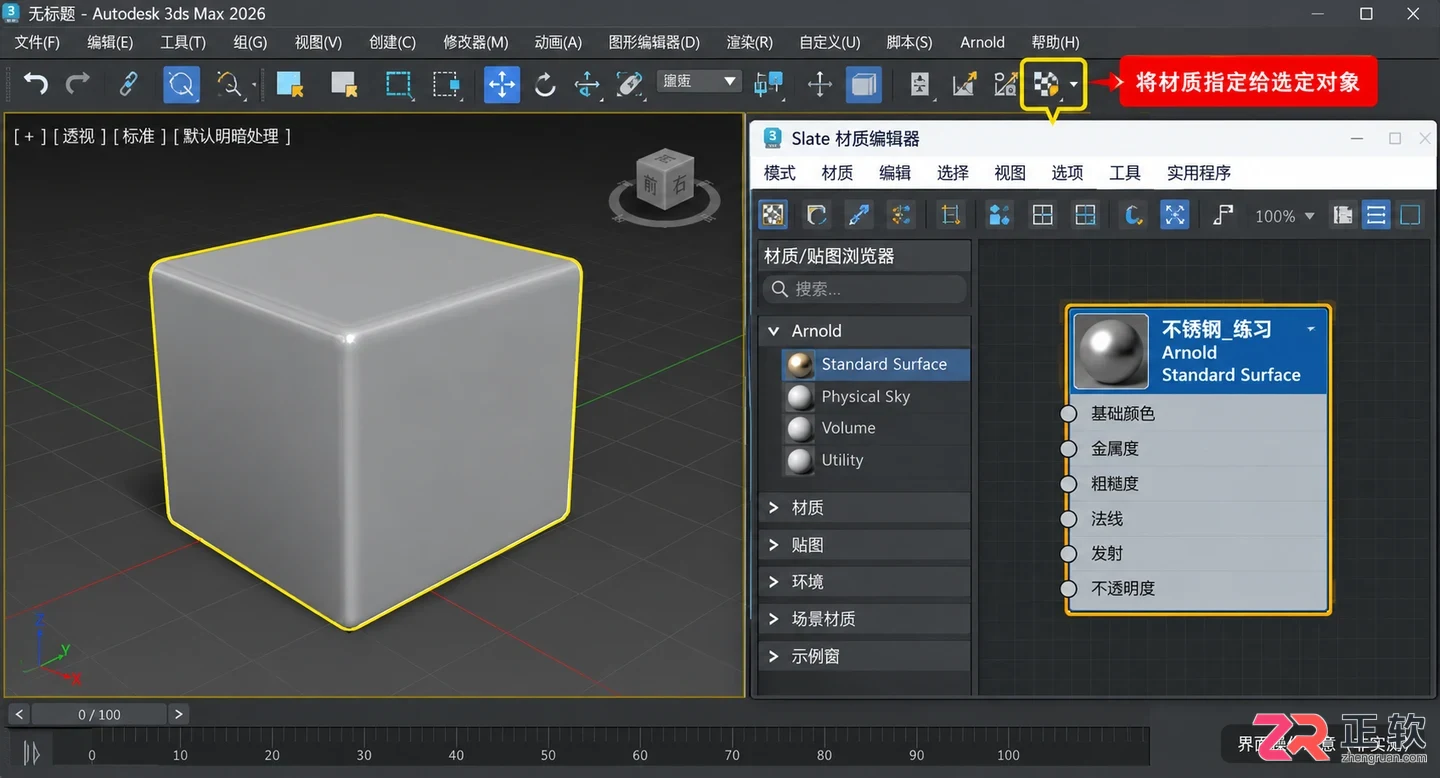Viewport: 1440px width, 778px height.
Task: Open the 渲染(R) menu
Action: tap(750, 42)
